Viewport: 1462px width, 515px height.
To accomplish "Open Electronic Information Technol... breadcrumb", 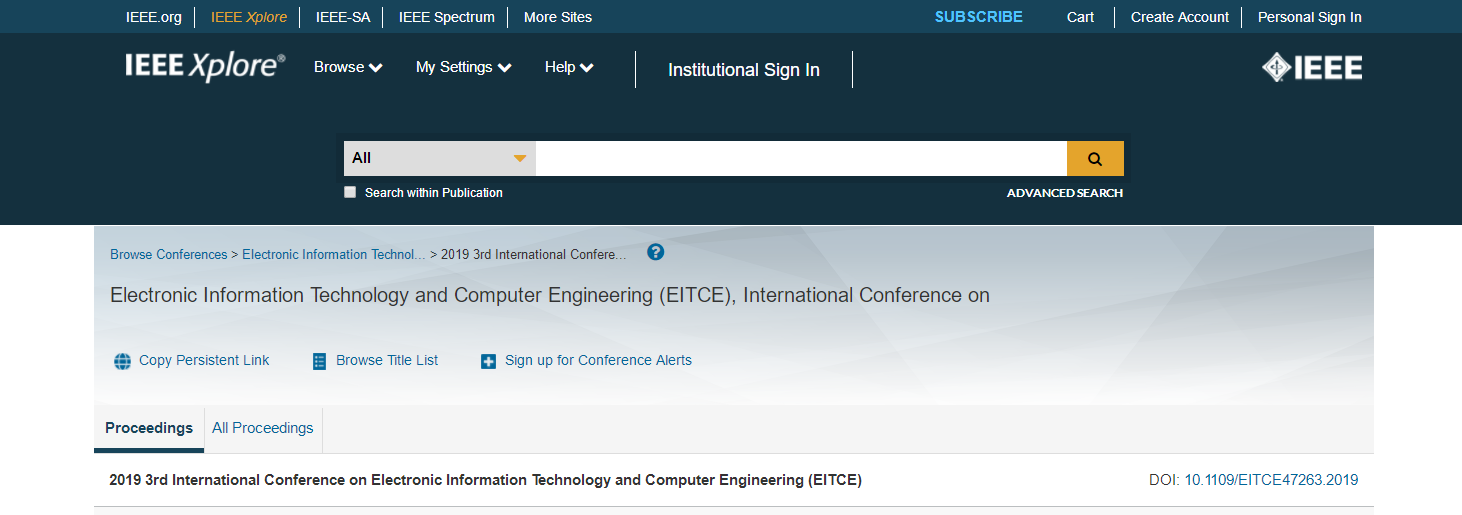I will (x=334, y=254).
